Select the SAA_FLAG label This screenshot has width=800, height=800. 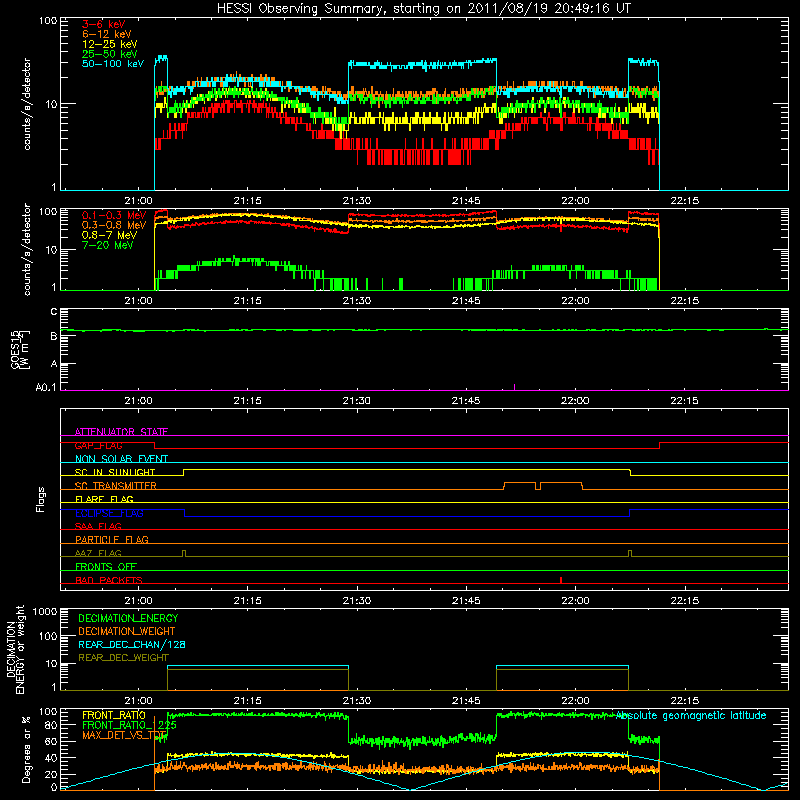(x=98, y=526)
